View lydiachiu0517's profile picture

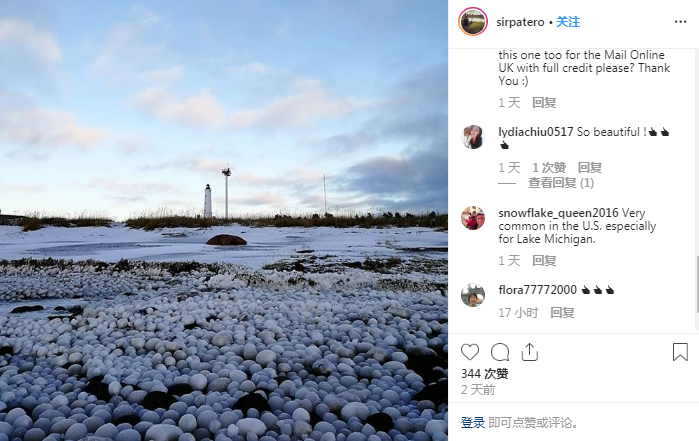pyautogui.click(x=473, y=137)
